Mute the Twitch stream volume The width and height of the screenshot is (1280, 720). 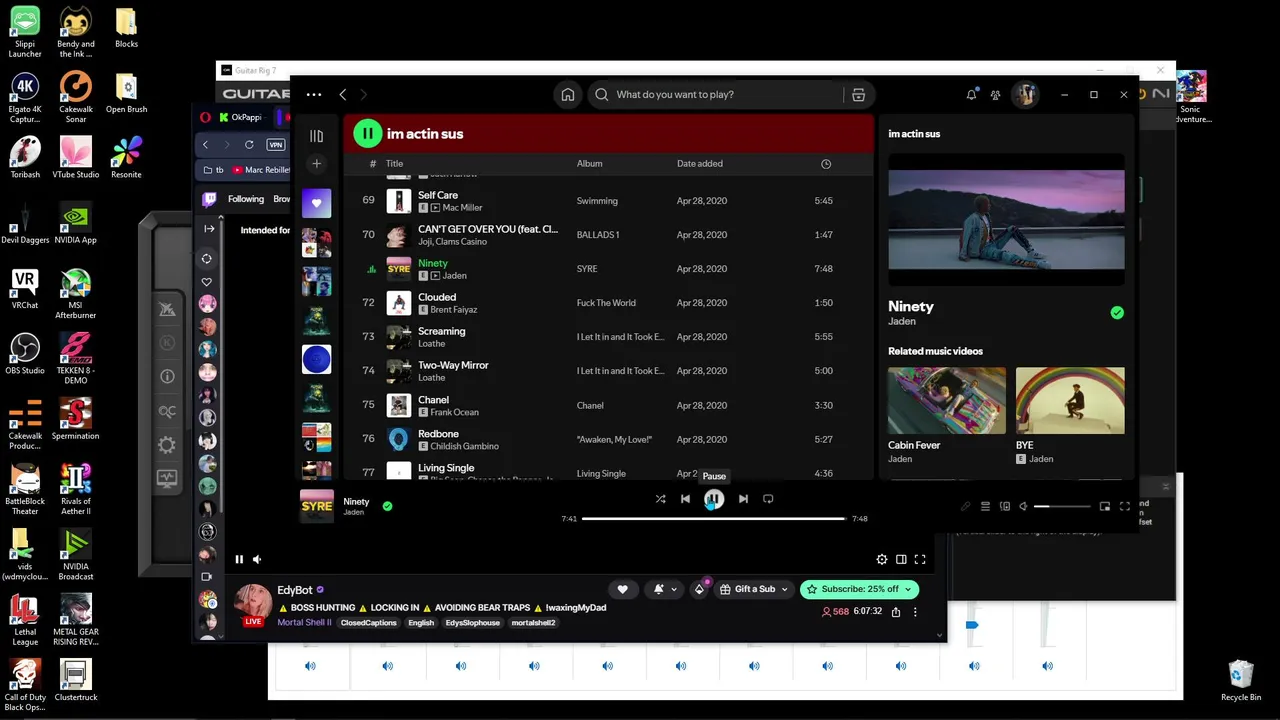[x=257, y=560]
